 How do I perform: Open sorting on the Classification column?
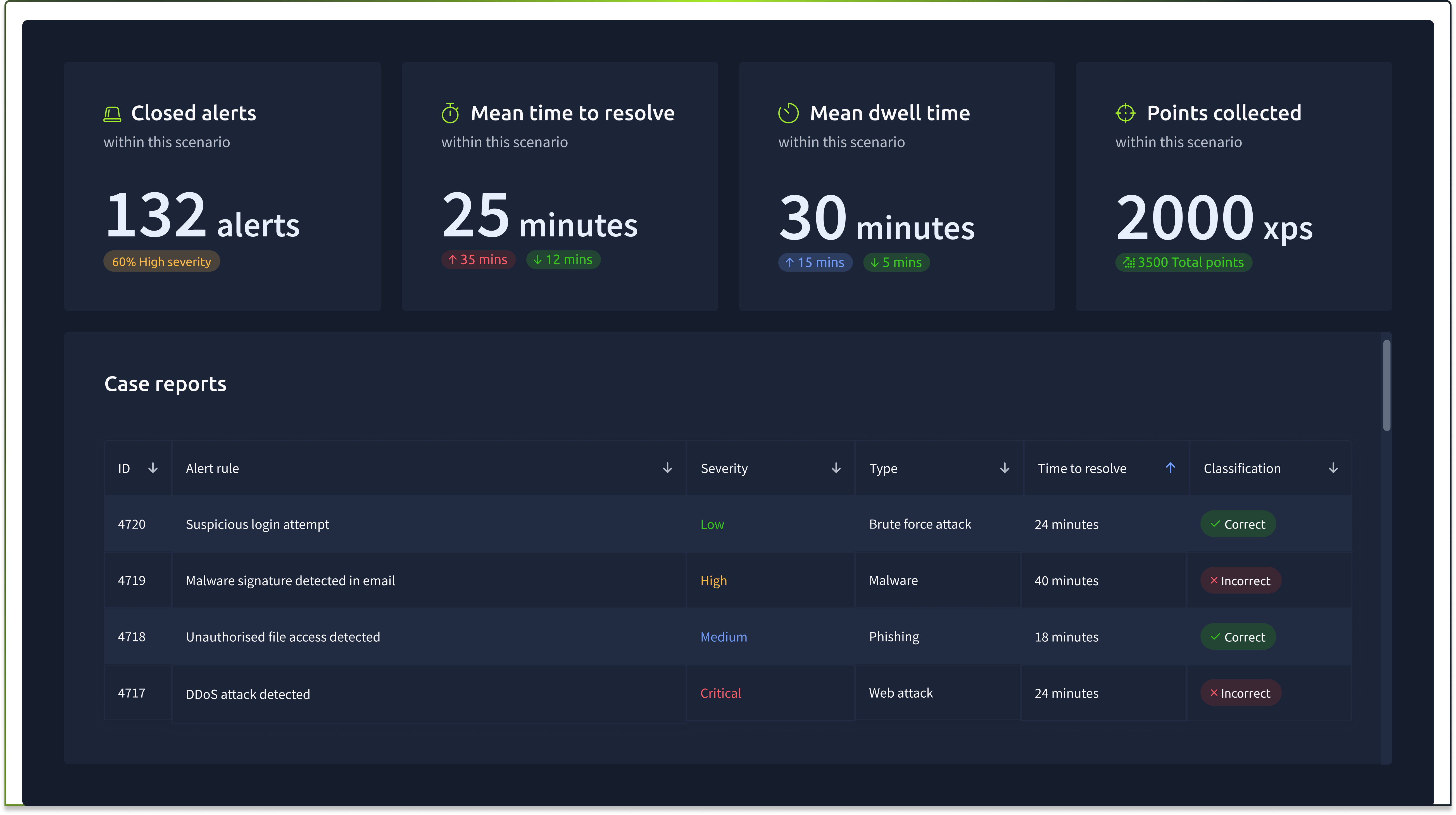coord(1333,468)
